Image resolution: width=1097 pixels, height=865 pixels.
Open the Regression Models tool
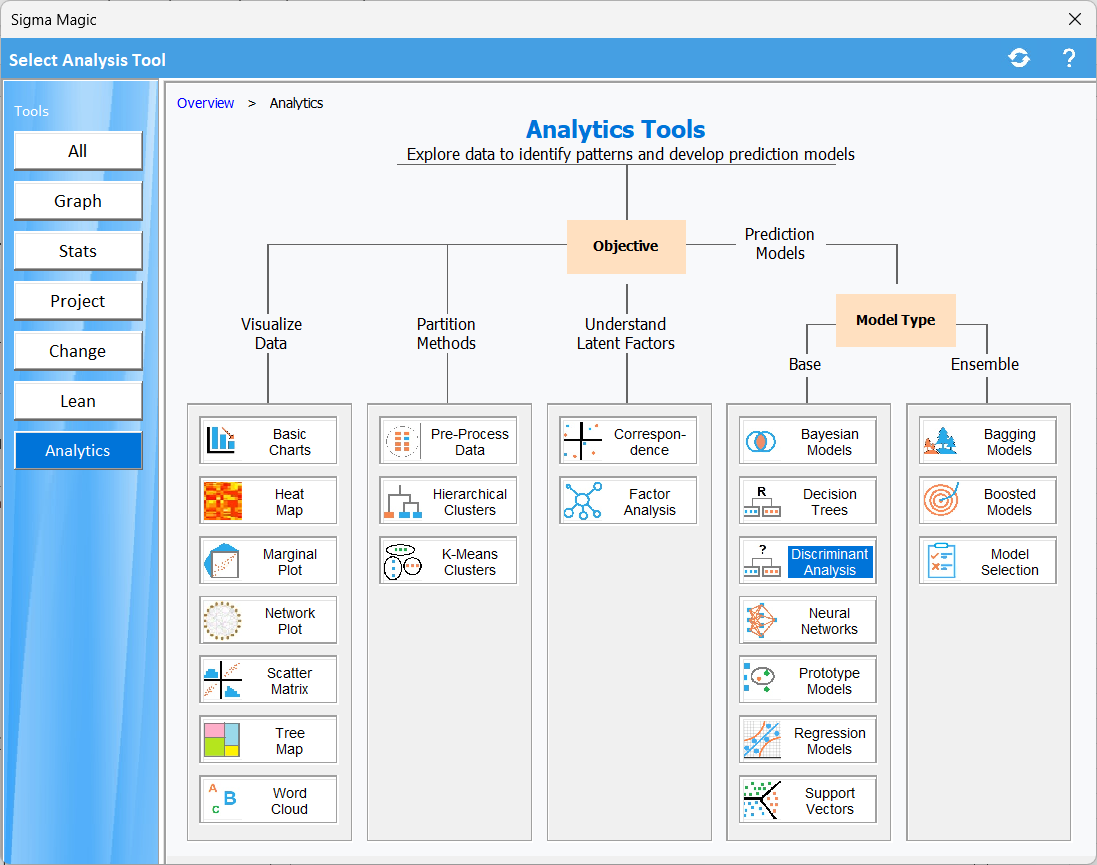coord(829,741)
